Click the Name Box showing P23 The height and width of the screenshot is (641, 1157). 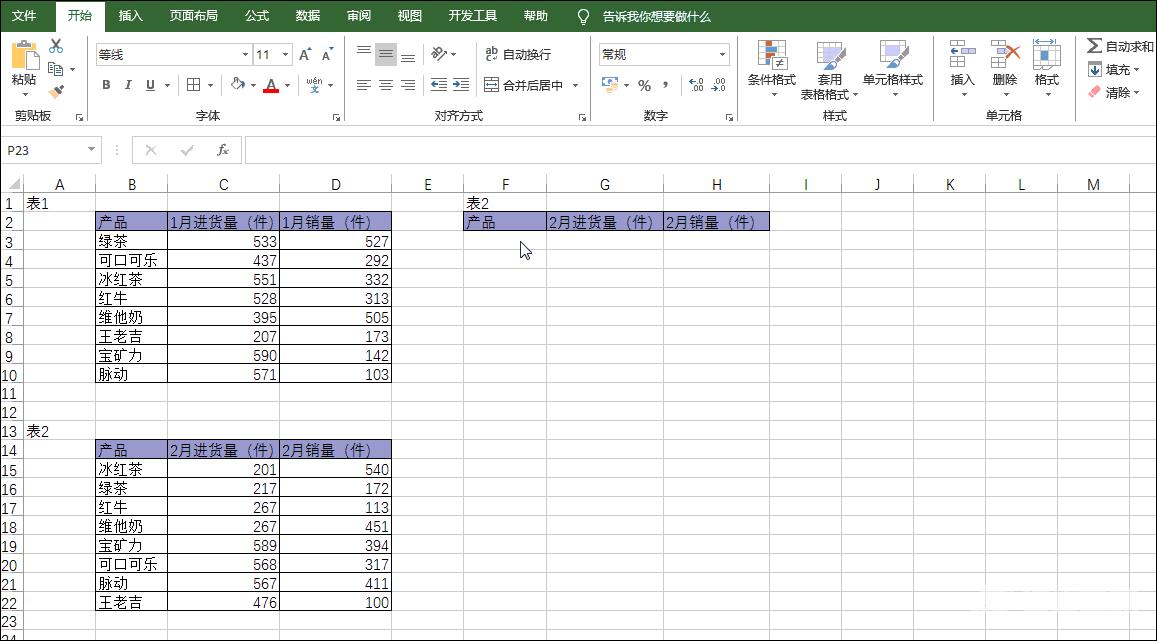pyautogui.click(x=45, y=149)
